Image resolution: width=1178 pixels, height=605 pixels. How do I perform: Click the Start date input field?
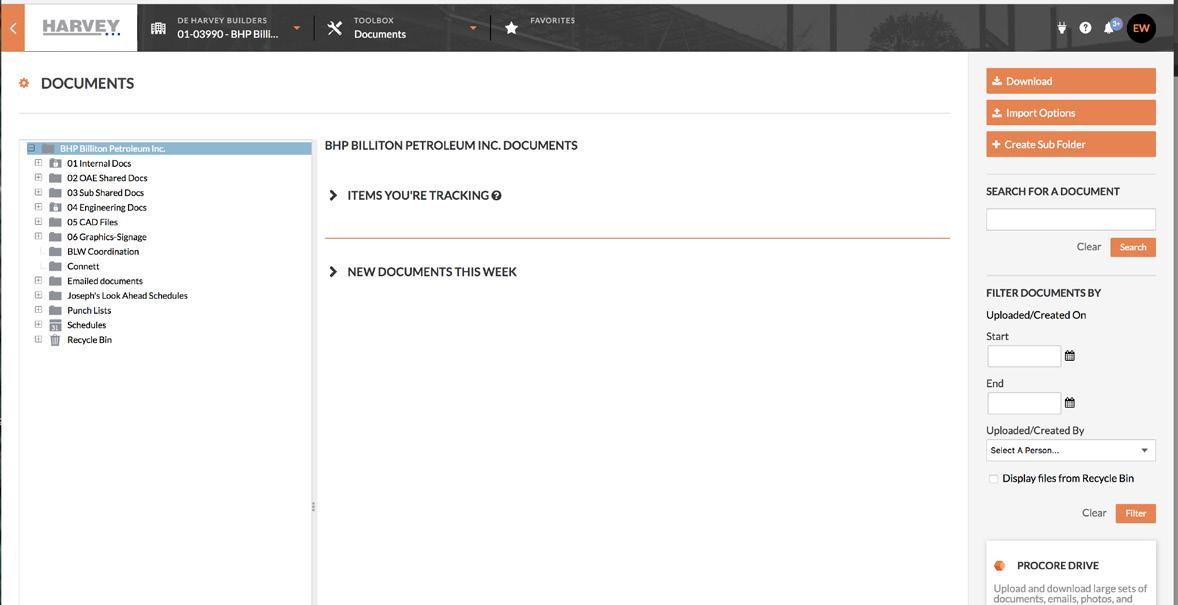coord(1024,356)
